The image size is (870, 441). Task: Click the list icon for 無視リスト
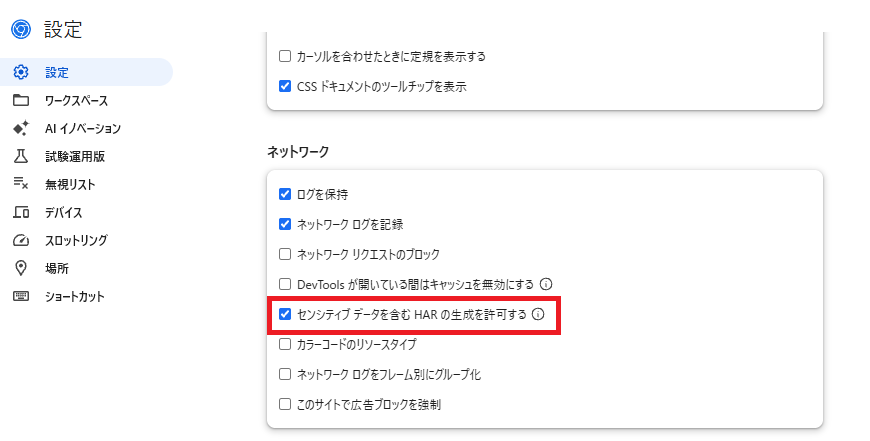tap(21, 184)
